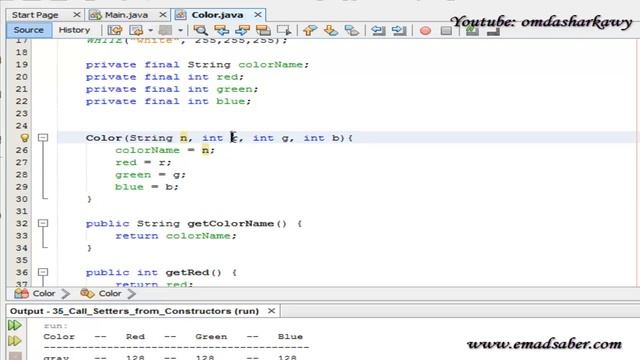Select the Output run tab
This screenshot has height=360, width=640.
135,311
